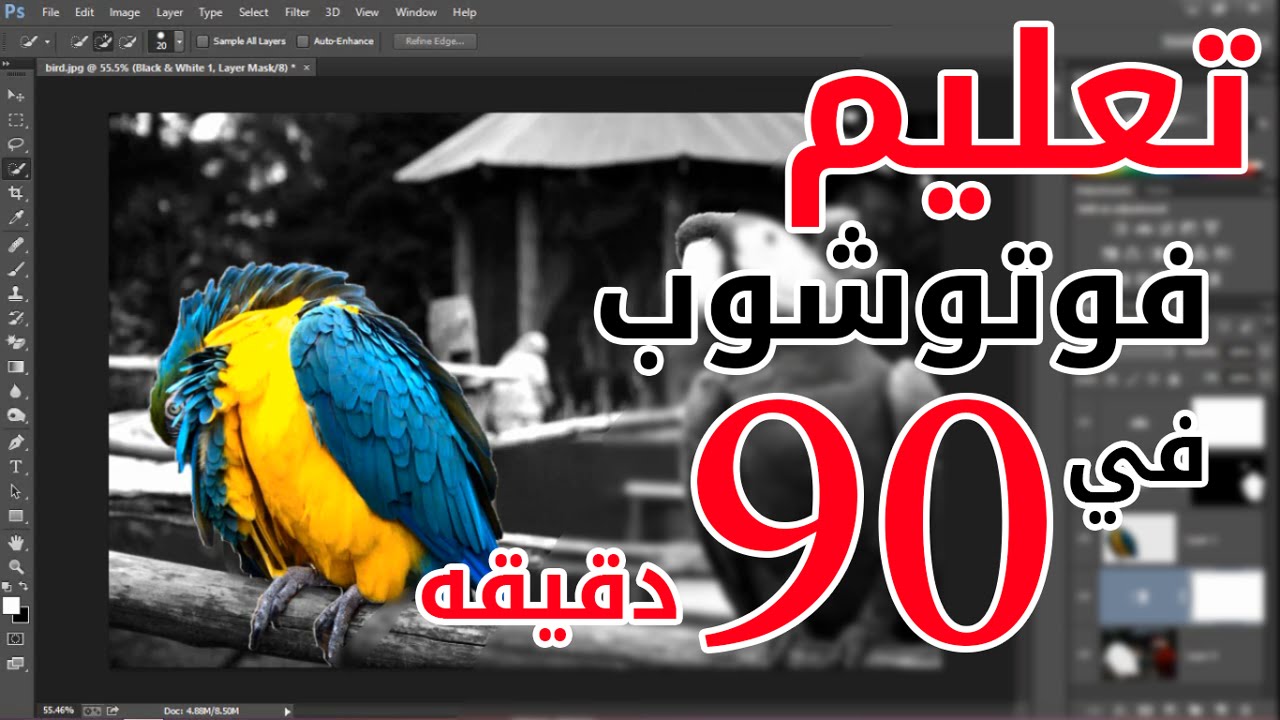Select the Rectangular Marquee tool
The height and width of the screenshot is (720, 1280).
(x=16, y=120)
